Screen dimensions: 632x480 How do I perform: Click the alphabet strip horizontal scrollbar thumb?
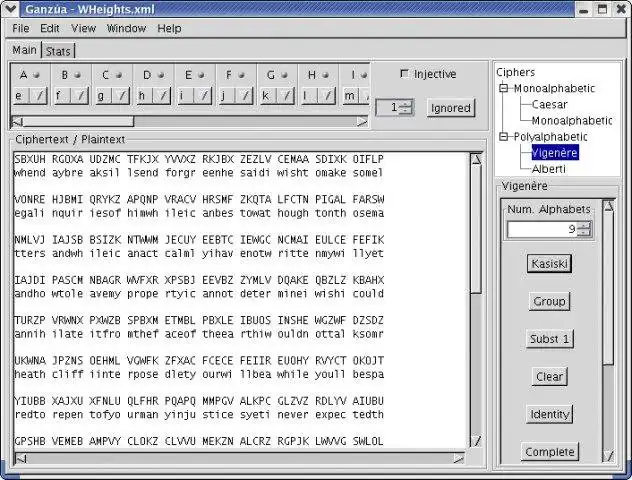pos(78,121)
